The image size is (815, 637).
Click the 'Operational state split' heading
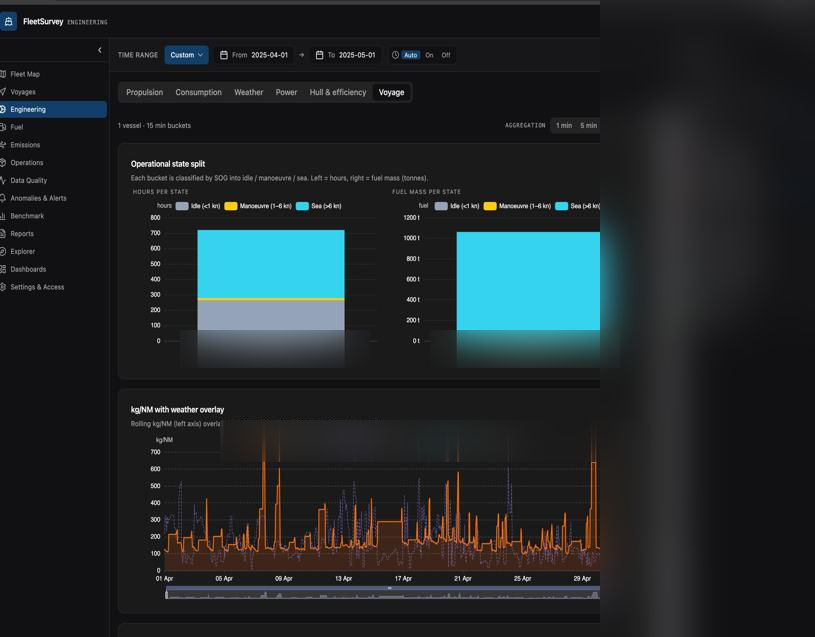(168, 164)
